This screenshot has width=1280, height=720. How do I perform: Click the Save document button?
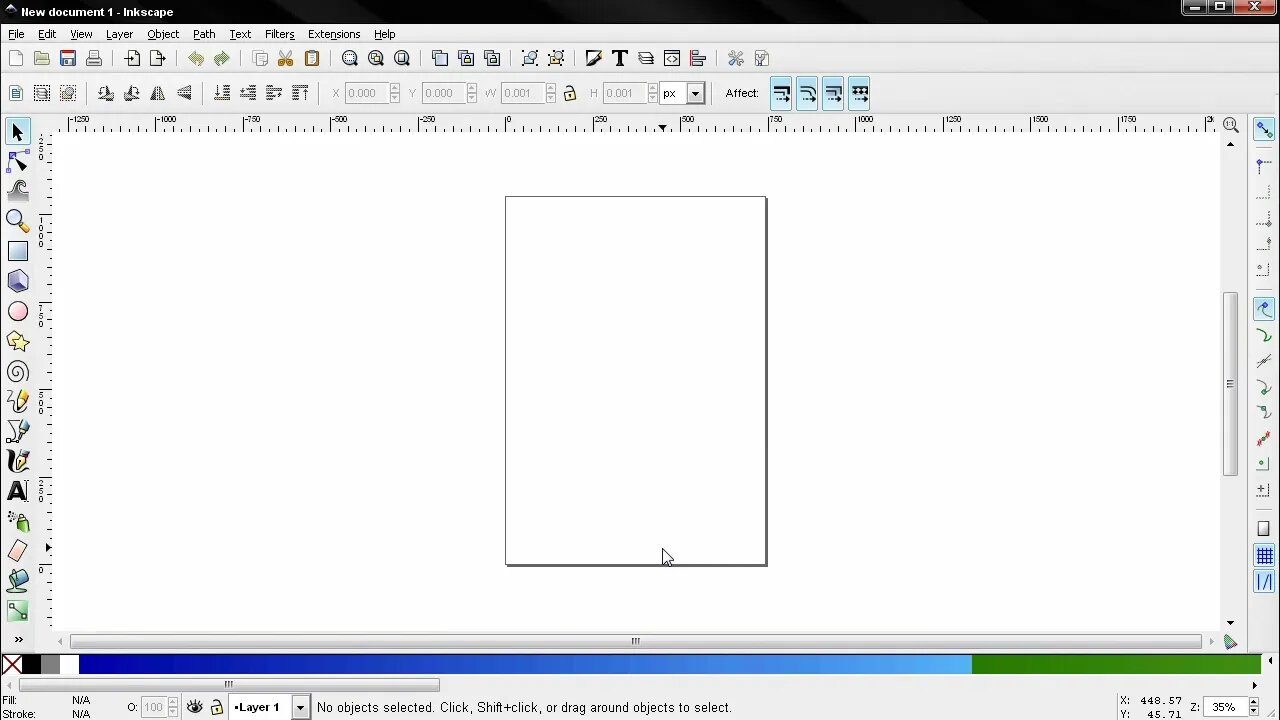point(68,58)
